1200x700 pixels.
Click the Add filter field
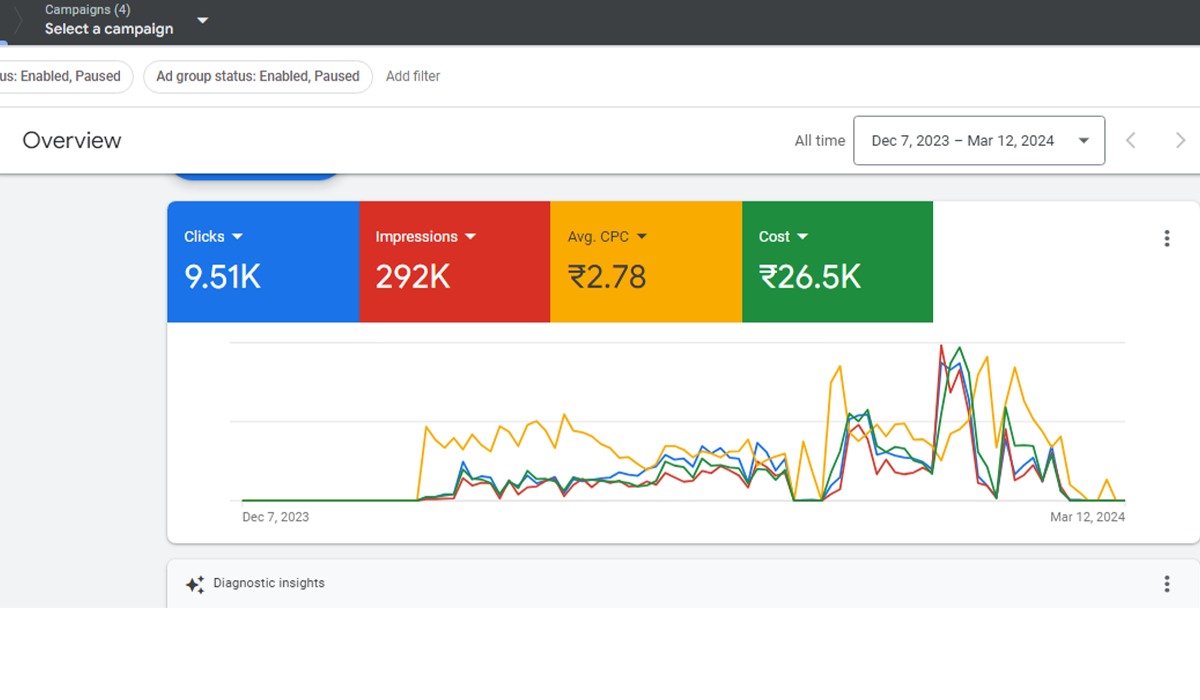click(x=413, y=77)
